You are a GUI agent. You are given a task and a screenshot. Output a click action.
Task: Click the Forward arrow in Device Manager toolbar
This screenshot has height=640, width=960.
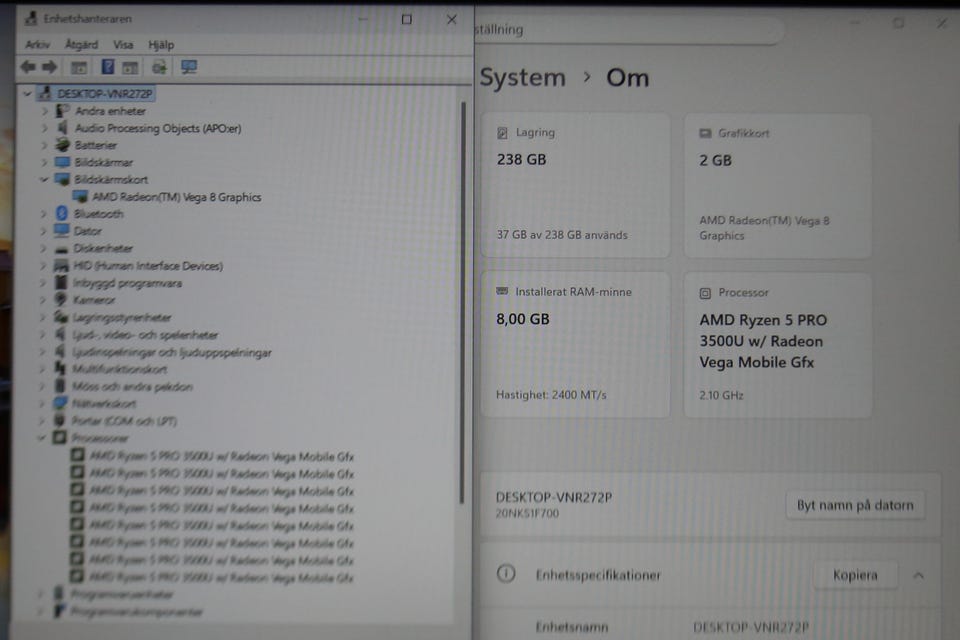48,67
